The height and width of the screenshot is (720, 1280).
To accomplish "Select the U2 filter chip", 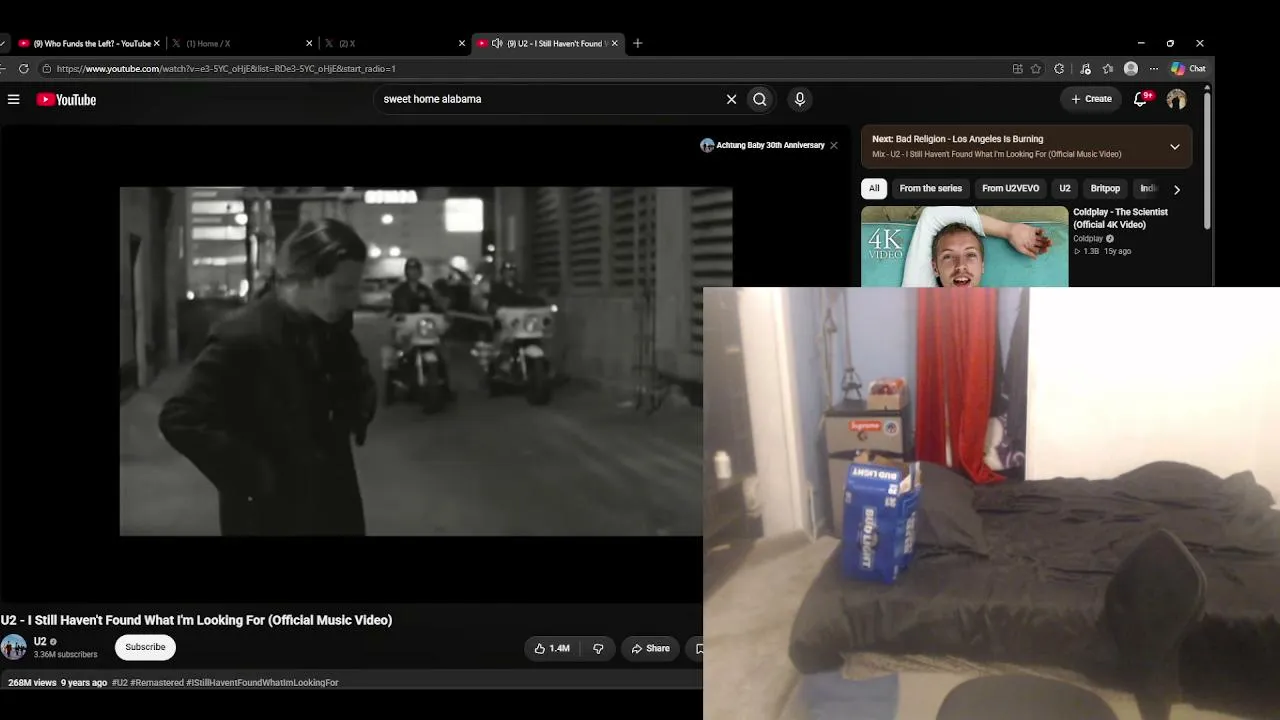I will coord(1064,188).
